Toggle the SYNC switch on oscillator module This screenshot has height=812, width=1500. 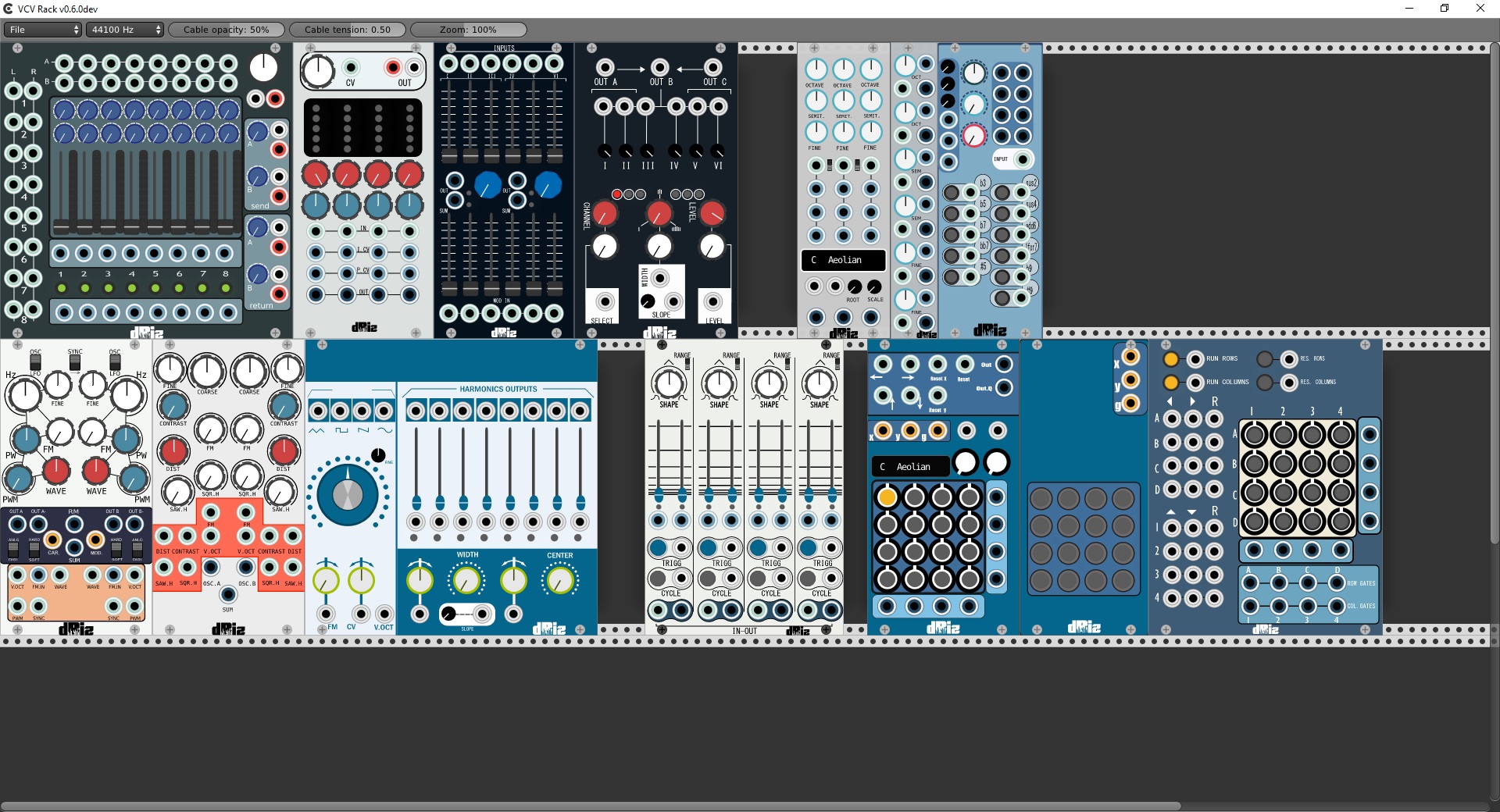pos(75,362)
